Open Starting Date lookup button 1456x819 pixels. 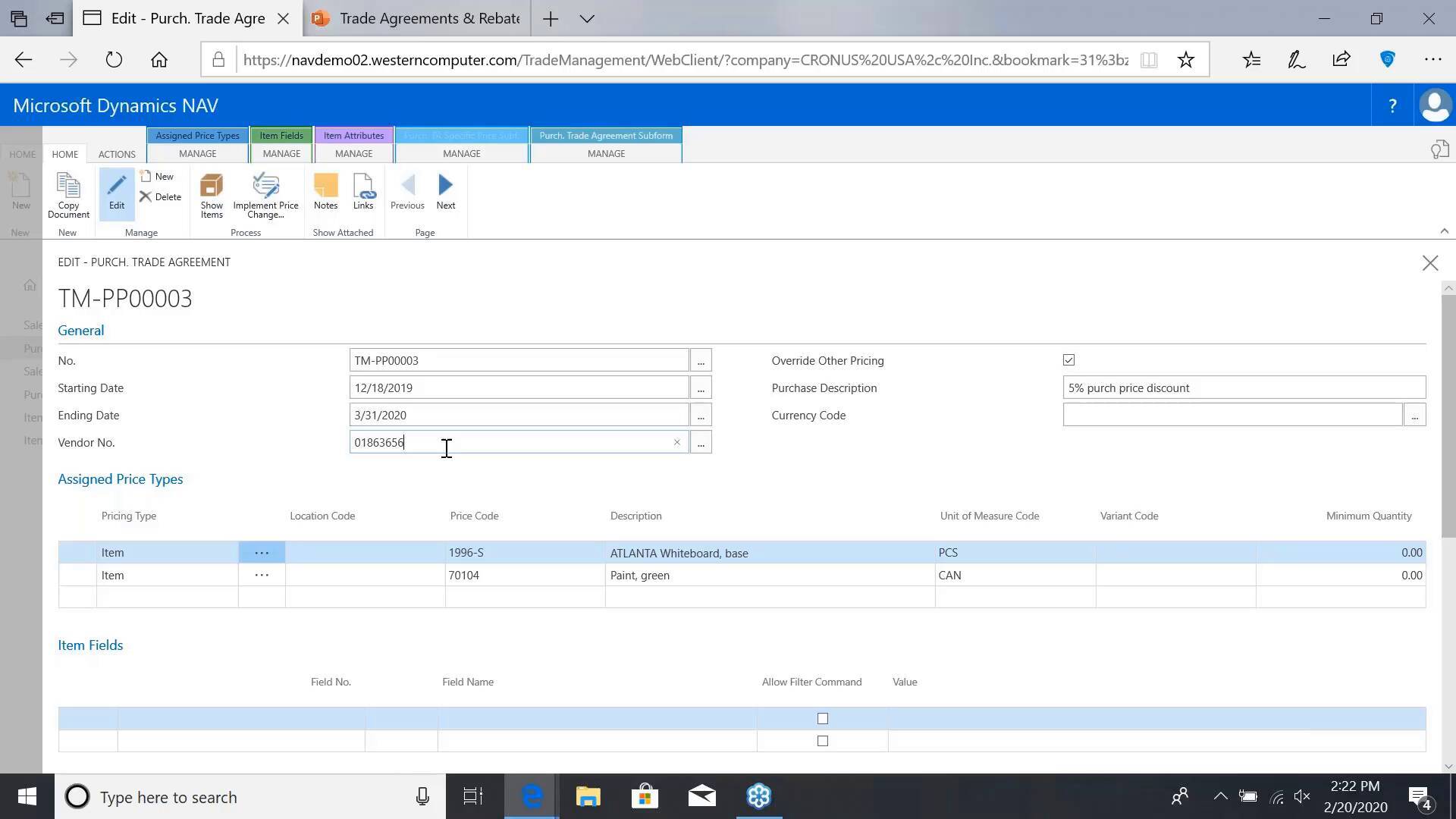point(701,388)
